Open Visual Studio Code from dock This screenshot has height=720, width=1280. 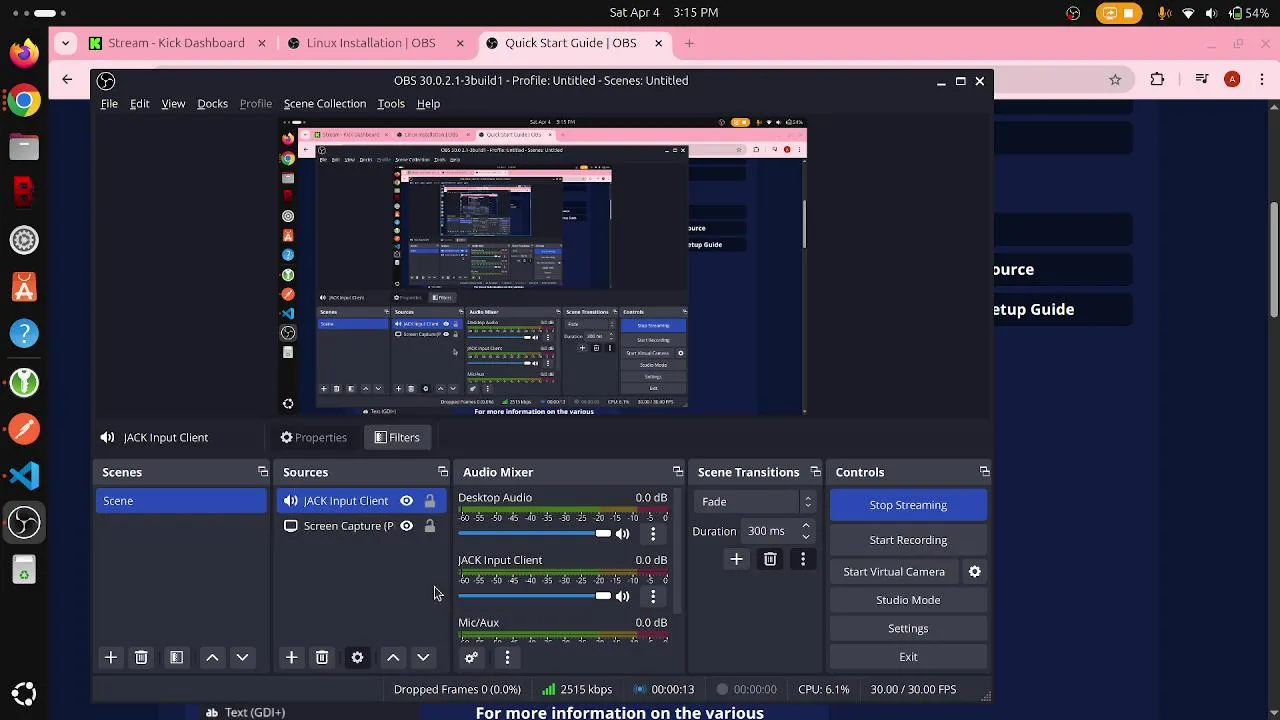click(24, 475)
